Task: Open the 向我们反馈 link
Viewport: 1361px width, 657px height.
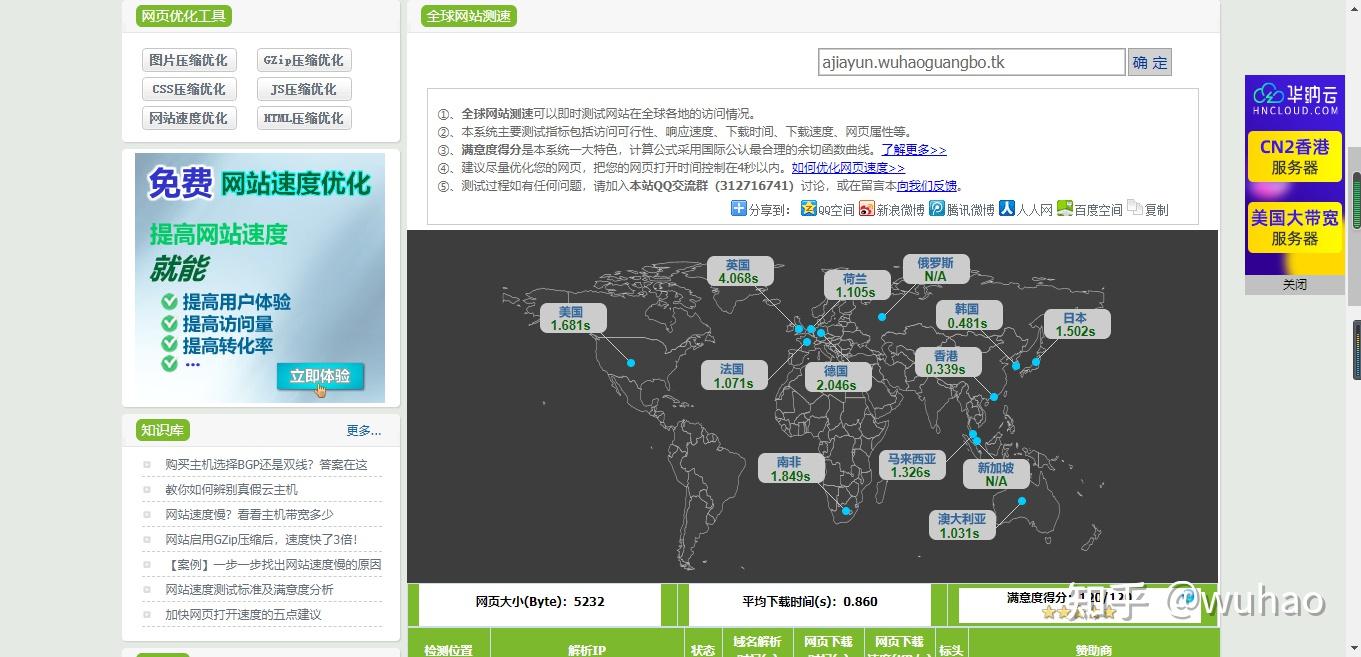Action: (x=927, y=185)
